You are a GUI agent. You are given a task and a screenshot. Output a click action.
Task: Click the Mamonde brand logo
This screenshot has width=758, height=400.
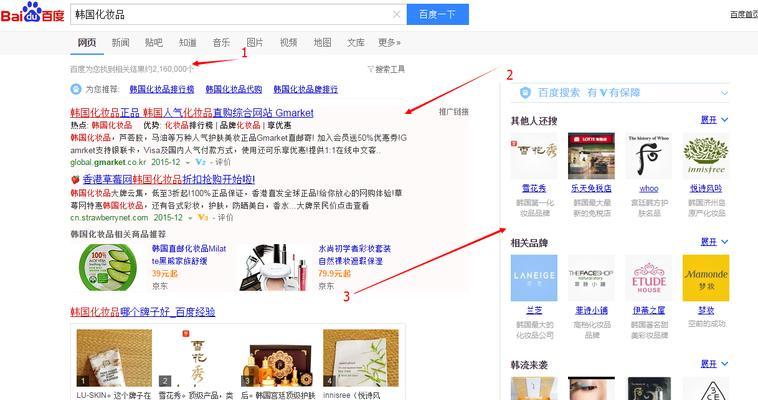[706, 278]
